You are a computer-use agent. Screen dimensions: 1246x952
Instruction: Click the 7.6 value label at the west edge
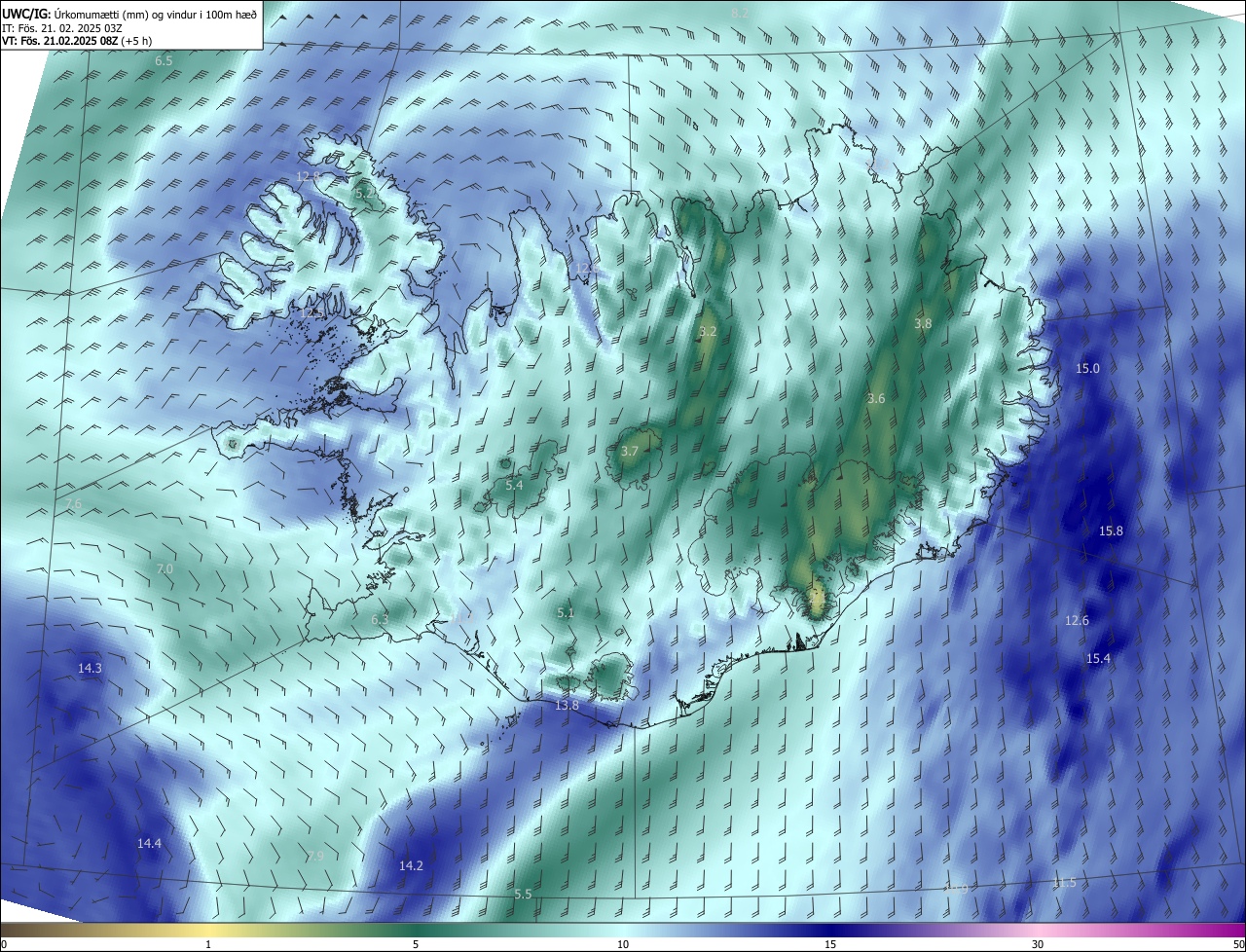pos(74,503)
